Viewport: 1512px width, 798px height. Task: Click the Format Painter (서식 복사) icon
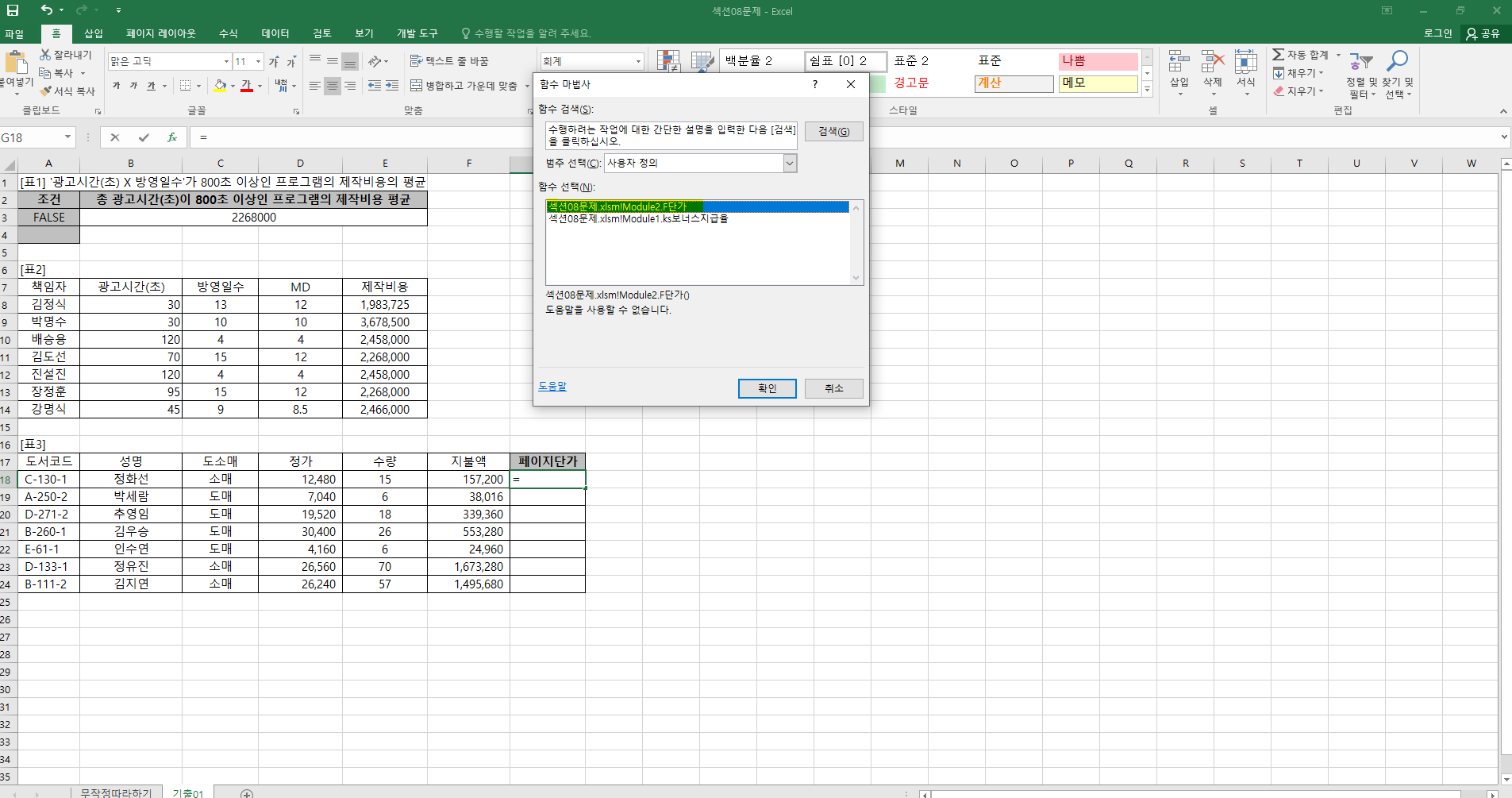[x=46, y=91]
